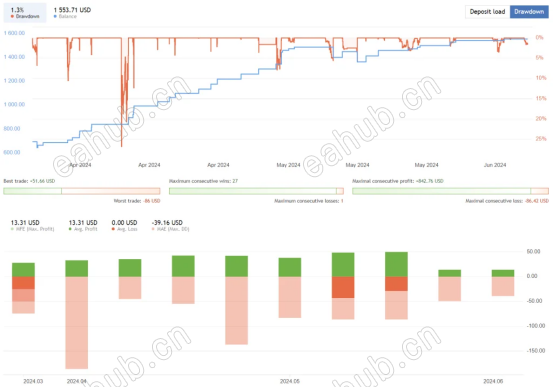
Task: Click the 0% drawdown axis label
Action: [540, 37]
